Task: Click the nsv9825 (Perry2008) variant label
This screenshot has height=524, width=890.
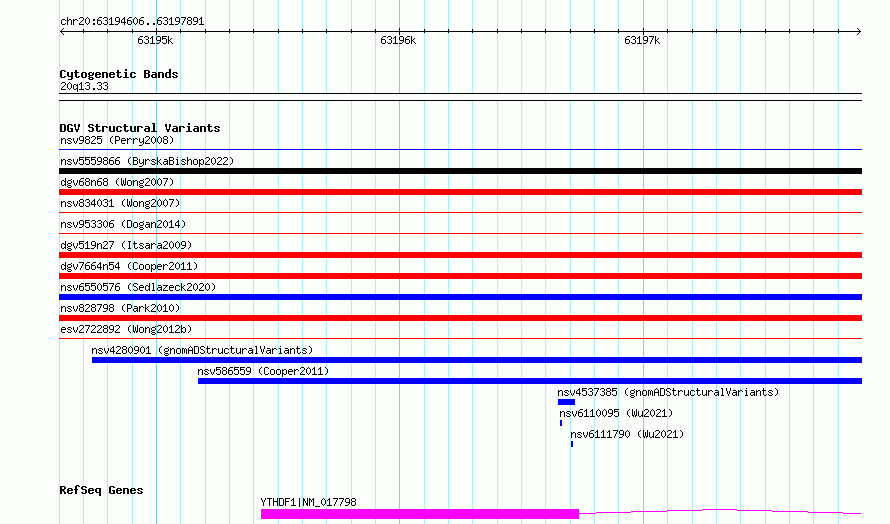Action: [117, 140]
